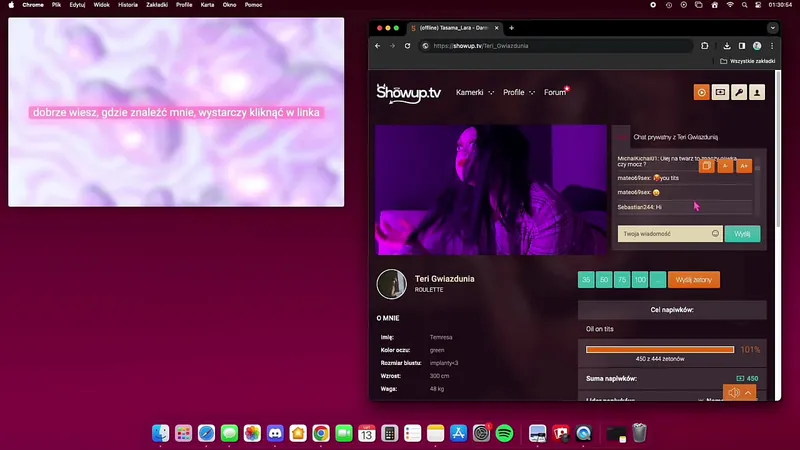Open Chrome extensions puzzle icon
The width and height of the screenshot is (800, 450).
click(x=705, y=46)
